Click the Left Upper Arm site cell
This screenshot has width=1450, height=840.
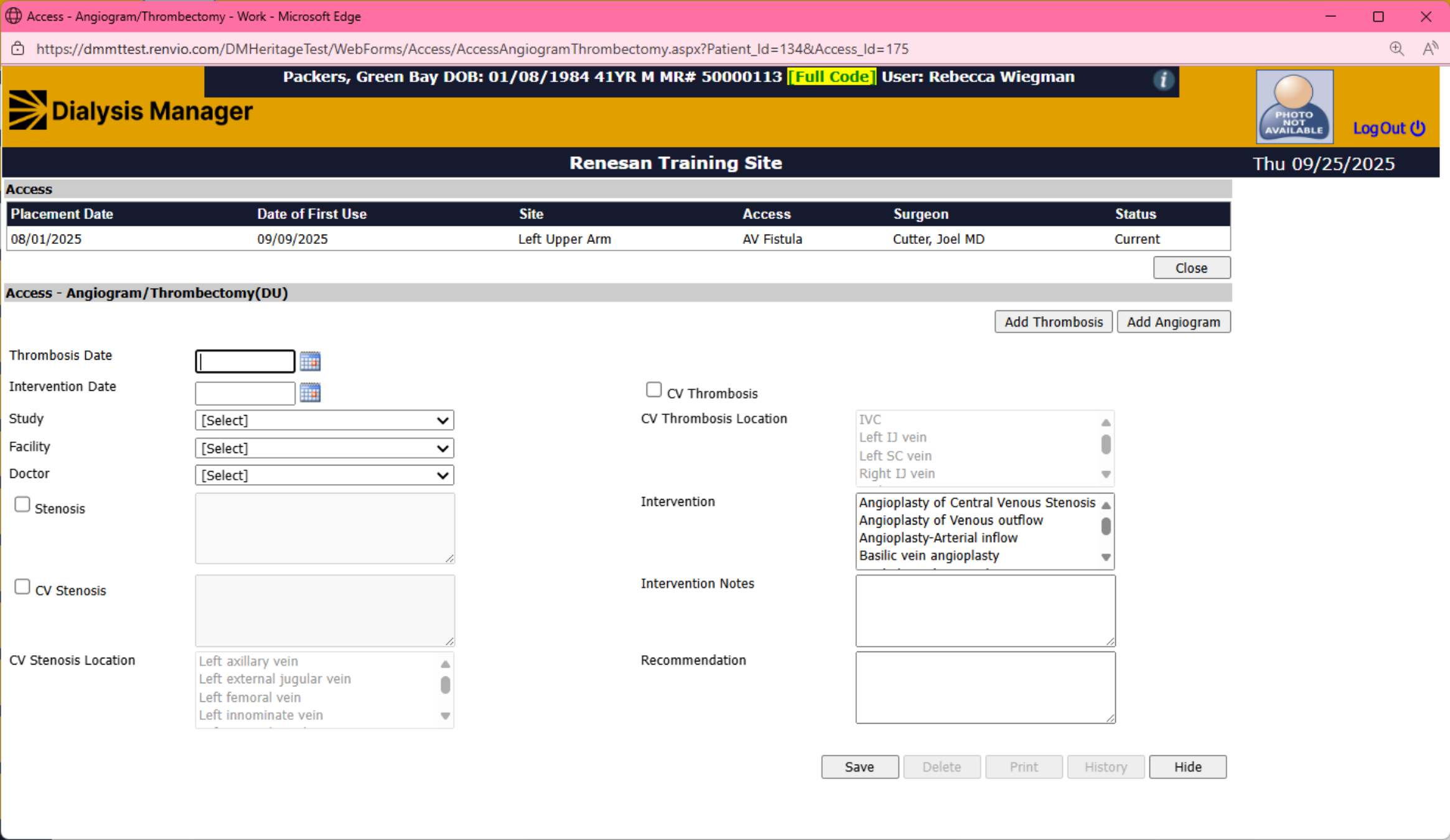point(564,239)
